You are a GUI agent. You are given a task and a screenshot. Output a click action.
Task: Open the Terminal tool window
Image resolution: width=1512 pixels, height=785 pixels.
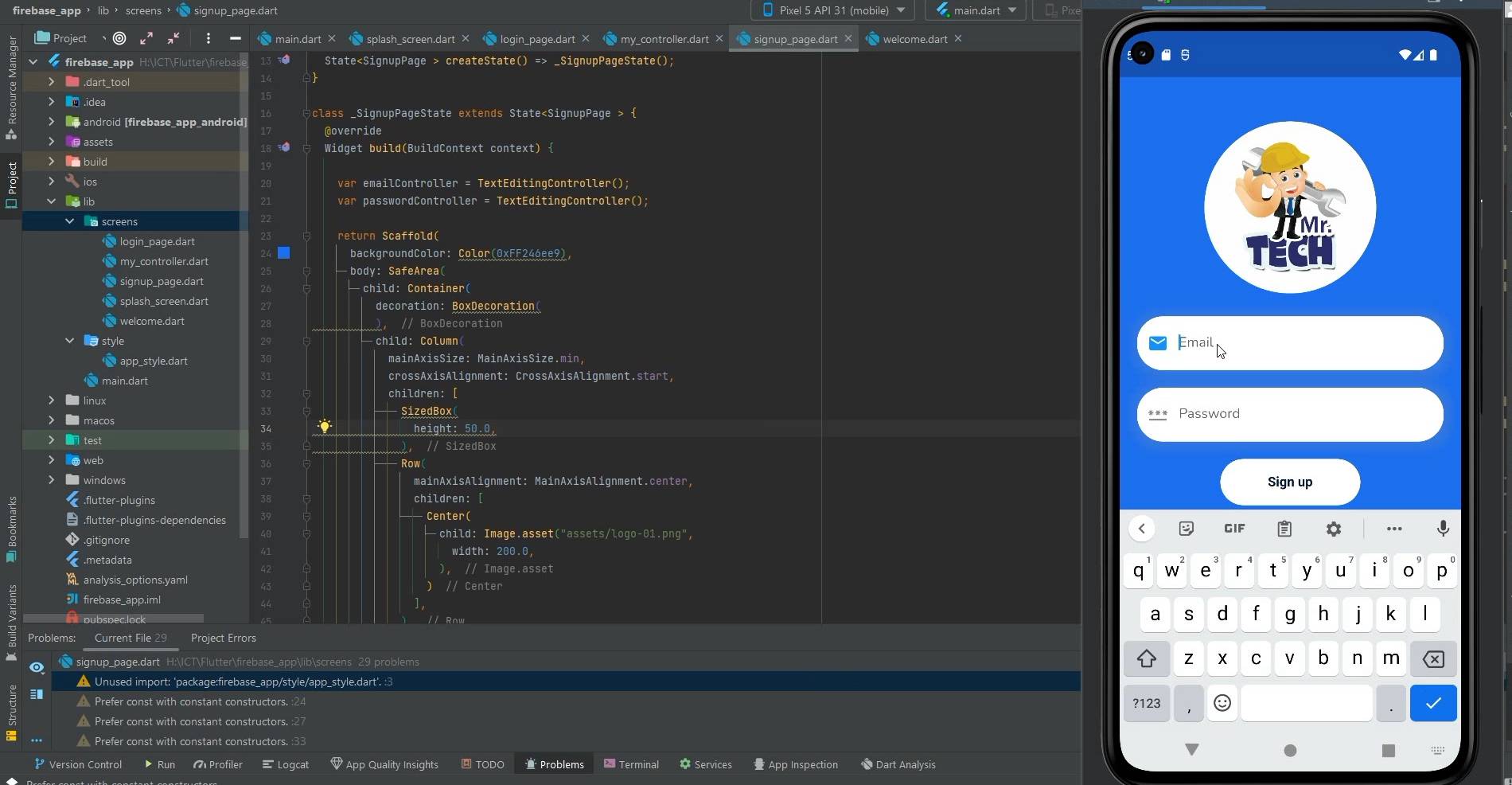tap(631, 764)
